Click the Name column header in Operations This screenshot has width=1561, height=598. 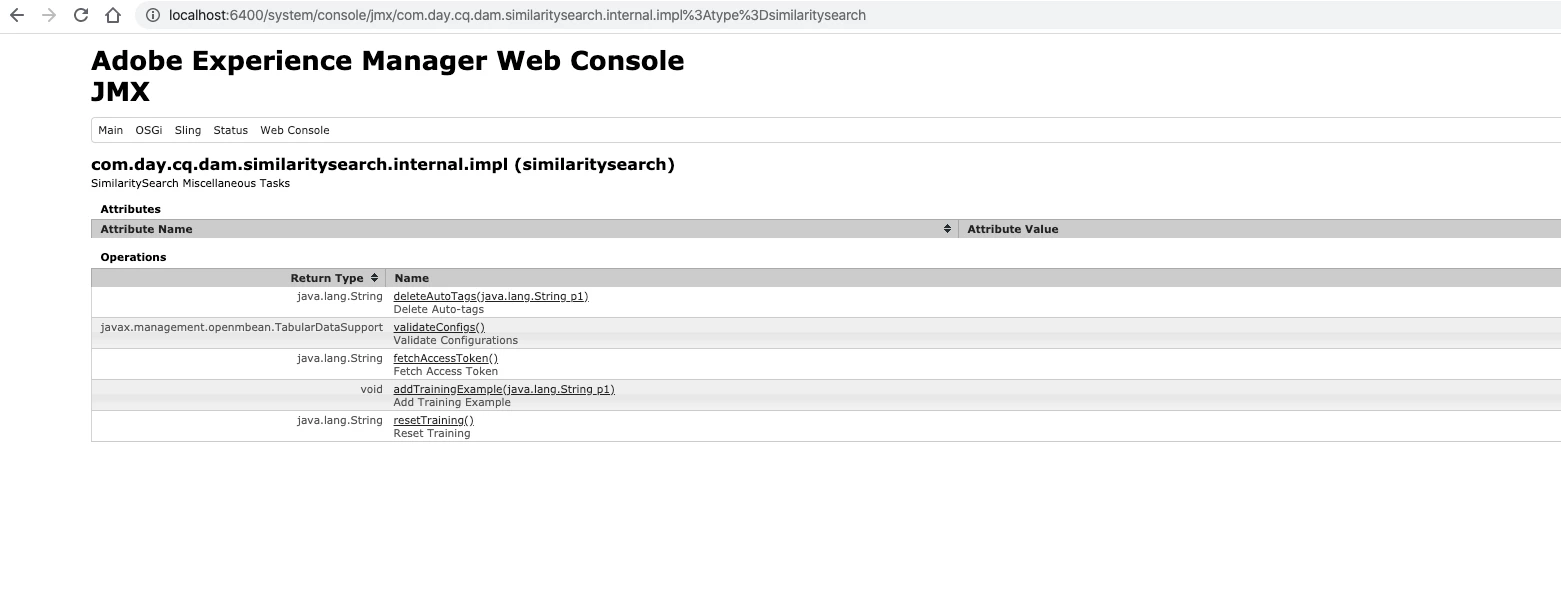[974, 278]
